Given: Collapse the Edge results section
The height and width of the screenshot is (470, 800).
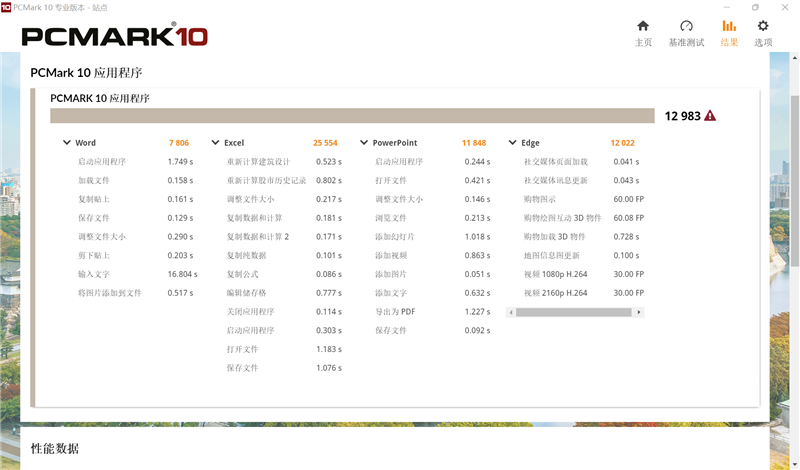Looking at the screenshot, I should tap(512, 142).
